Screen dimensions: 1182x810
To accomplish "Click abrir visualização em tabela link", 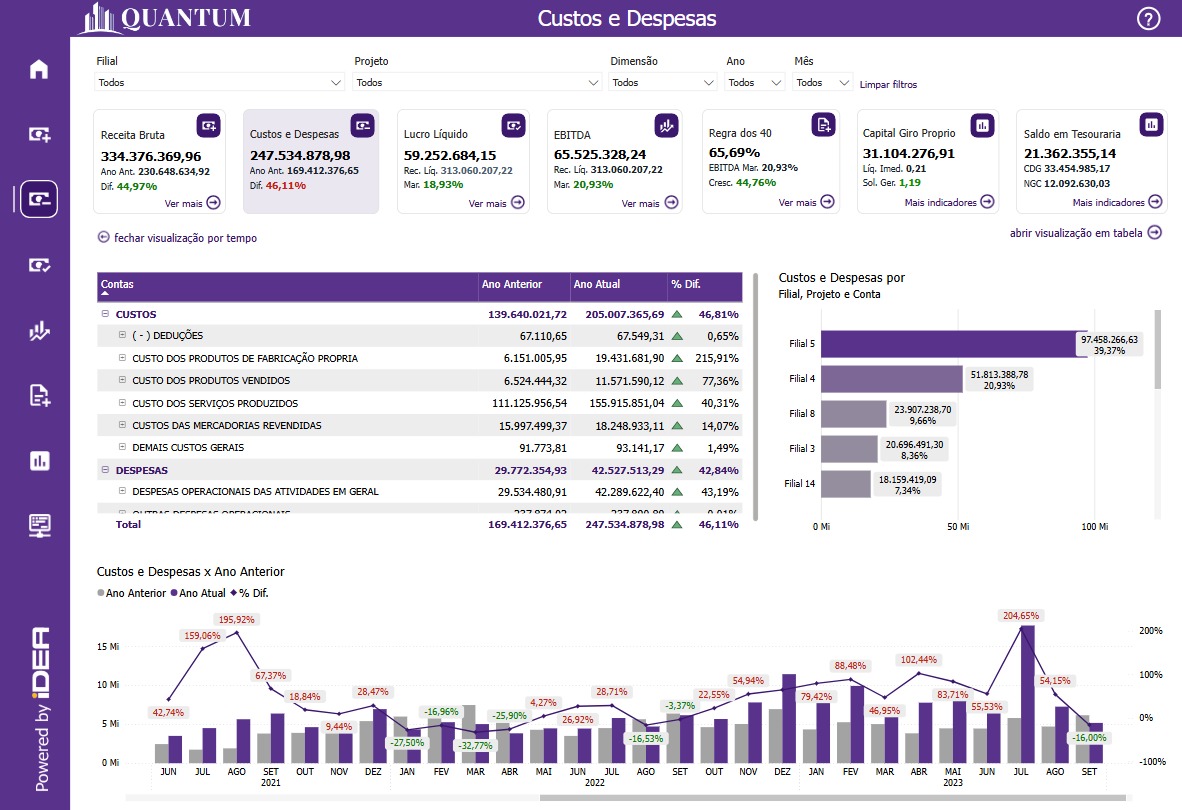I will point(1085,233).
